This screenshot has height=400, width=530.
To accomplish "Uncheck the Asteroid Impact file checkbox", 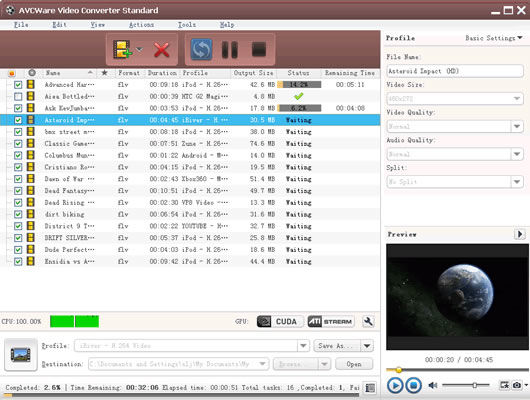I will point(18,120).
